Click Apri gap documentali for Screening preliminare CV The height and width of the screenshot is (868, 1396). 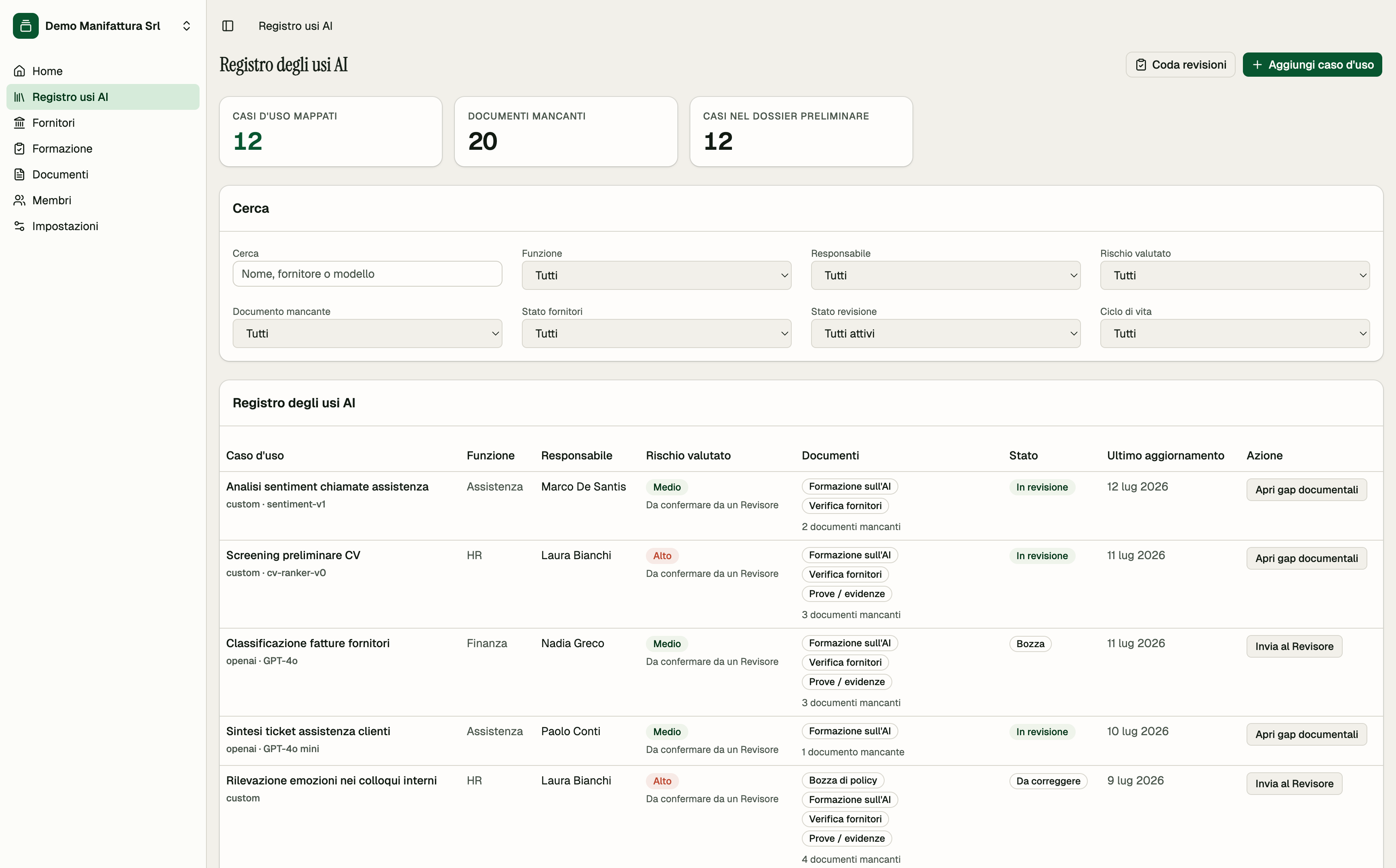click(x=1306, y=559)
